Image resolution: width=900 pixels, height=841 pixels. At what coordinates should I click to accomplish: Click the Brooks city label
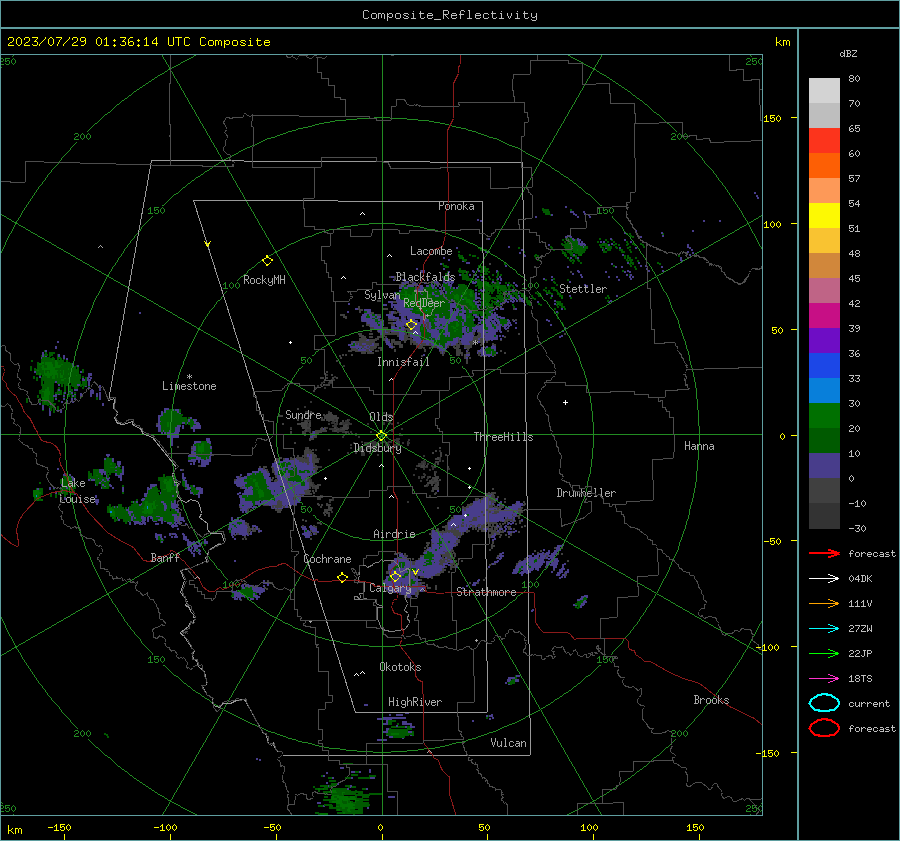(711, 700)
